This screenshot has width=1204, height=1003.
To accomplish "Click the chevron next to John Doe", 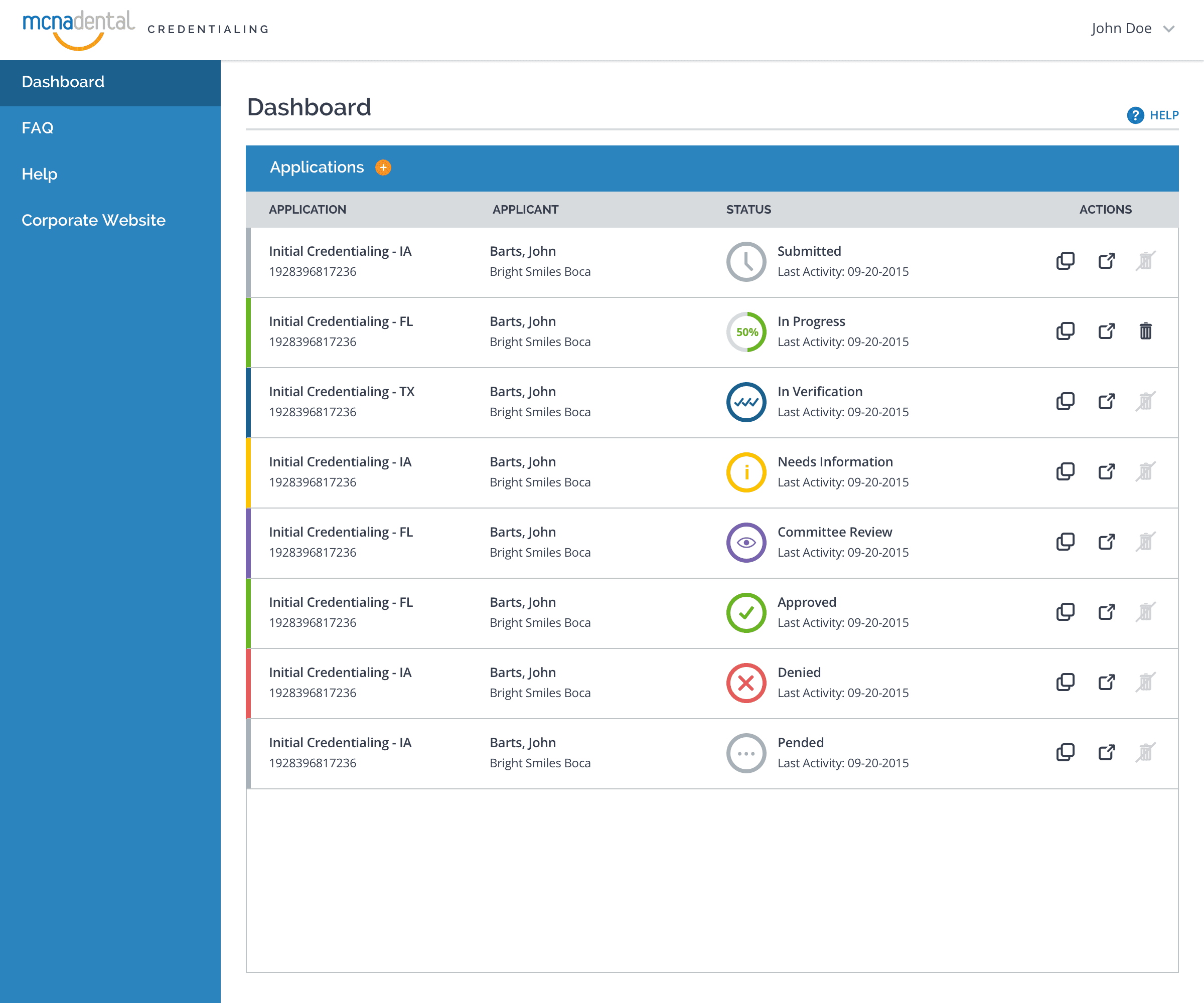I will [x=1168, y=29].
